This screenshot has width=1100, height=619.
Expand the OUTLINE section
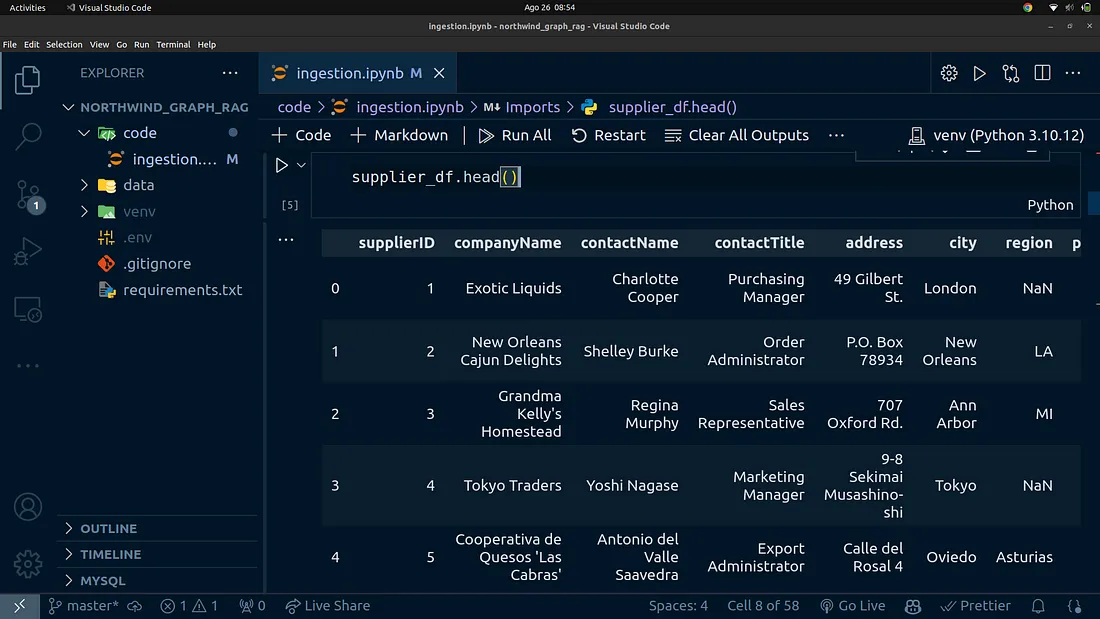tap(108, 528)
